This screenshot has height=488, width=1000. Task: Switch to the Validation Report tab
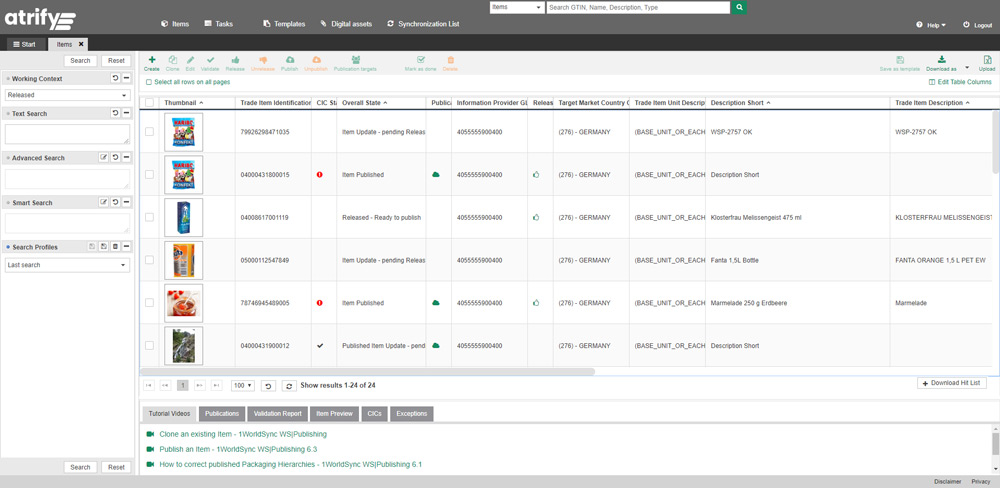coord(277,413)
